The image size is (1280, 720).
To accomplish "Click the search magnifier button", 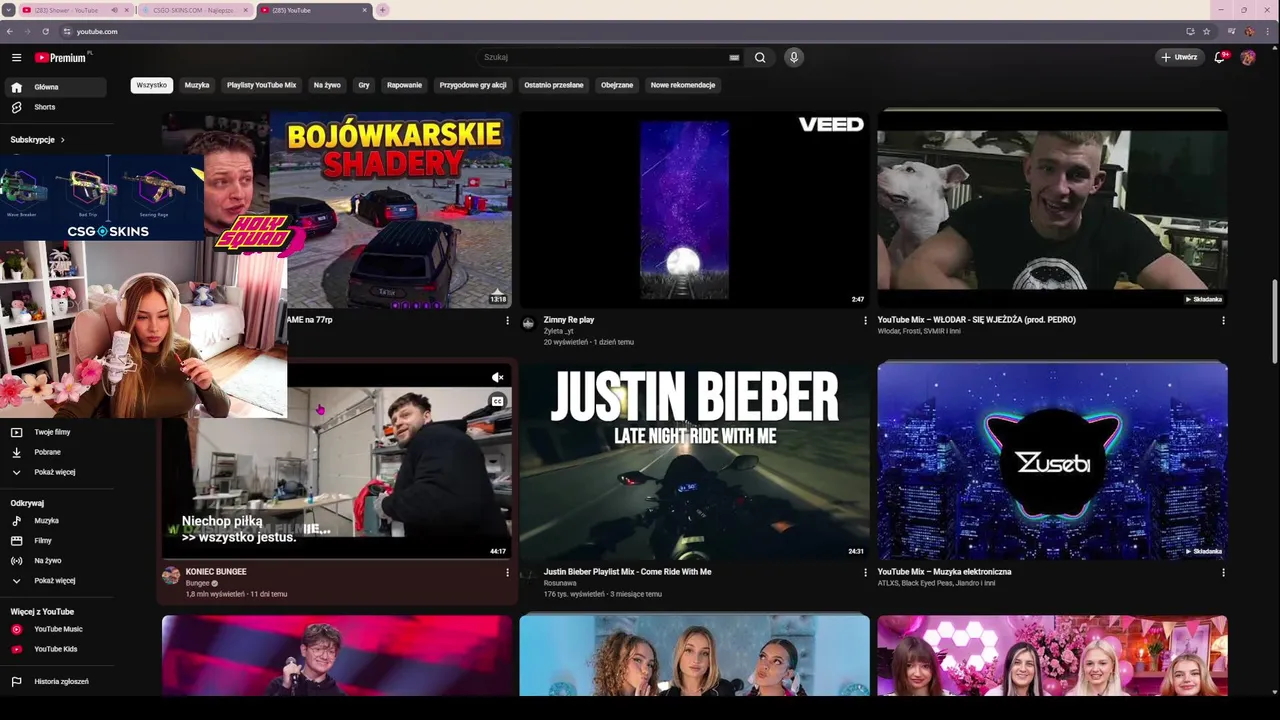I will (760, 58).
